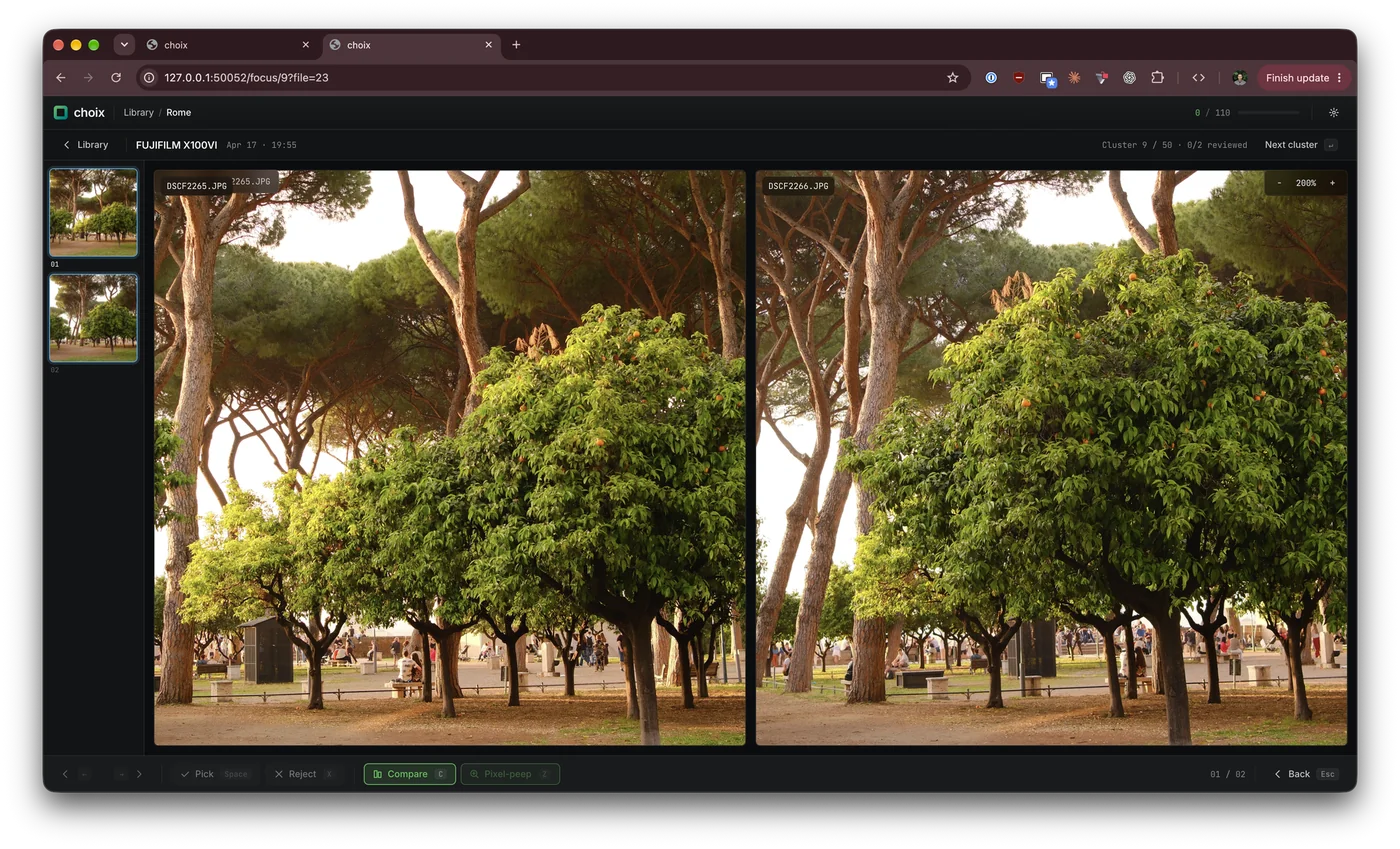Click the FUJIFILM X100VI camera label
The width and height of the screenshot is (1400, 849).
(x=177, y=145)
